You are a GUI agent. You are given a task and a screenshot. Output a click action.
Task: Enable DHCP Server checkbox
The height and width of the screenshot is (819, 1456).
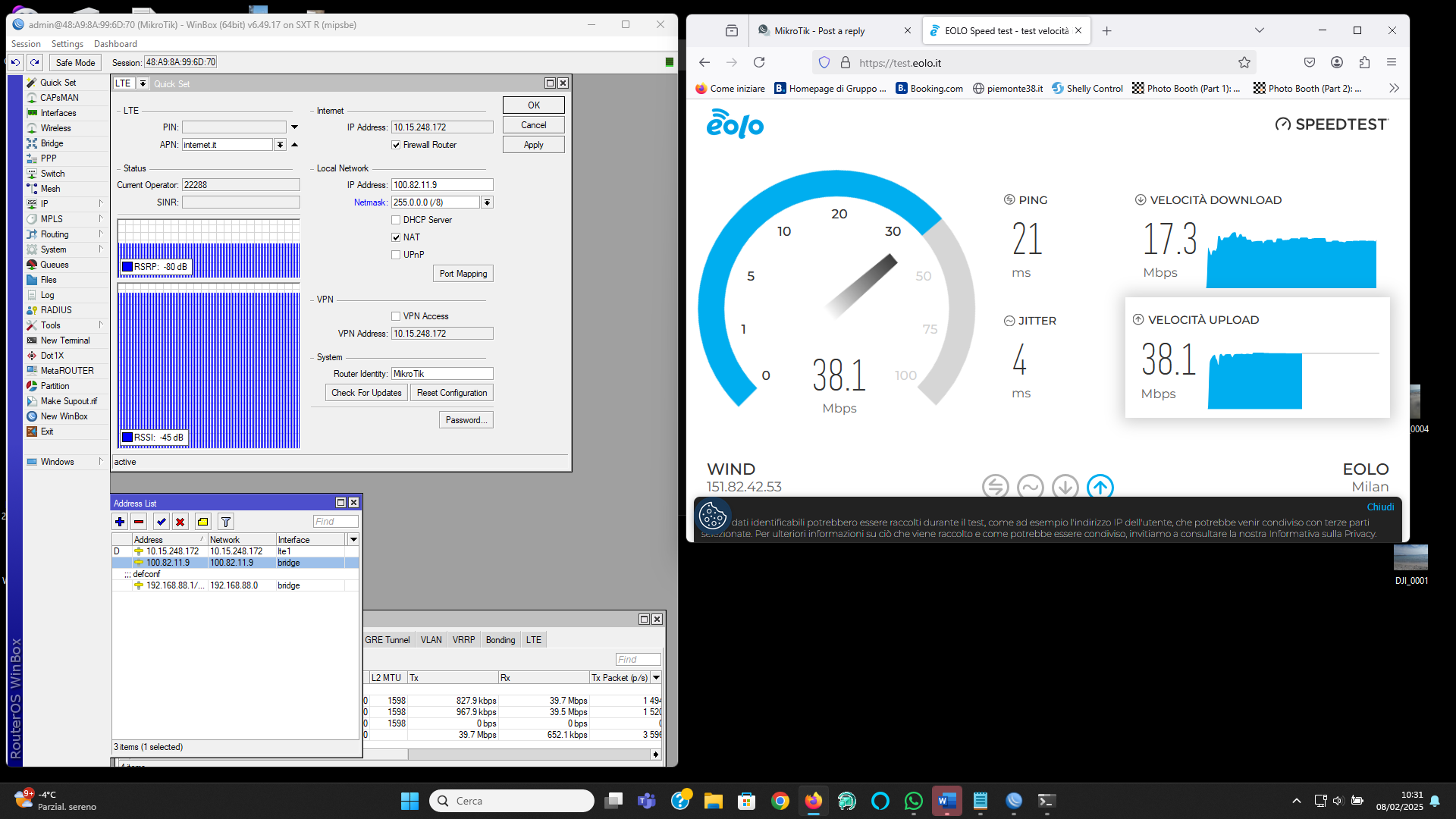[396, 220]
